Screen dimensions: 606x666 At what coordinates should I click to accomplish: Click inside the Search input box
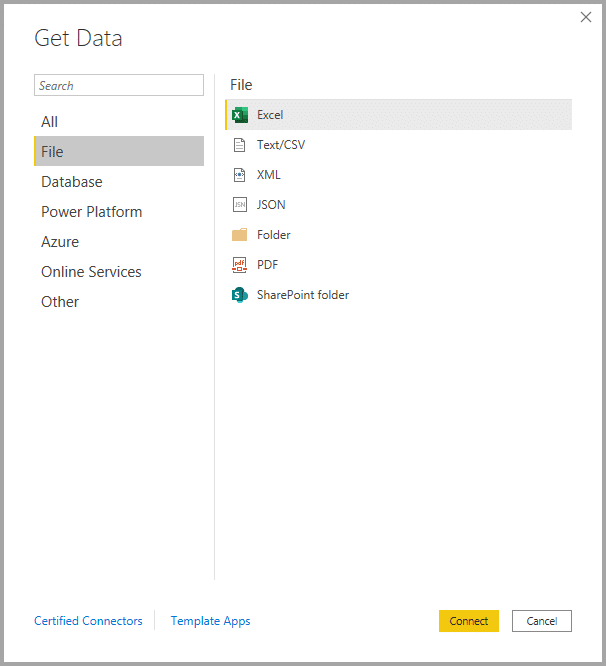click(x=118, y=86)
